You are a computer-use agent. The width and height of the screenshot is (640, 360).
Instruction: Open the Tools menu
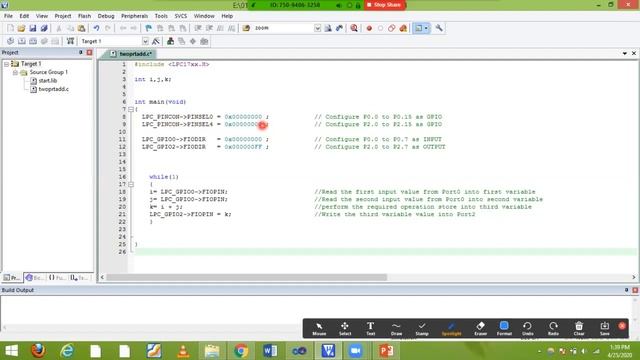tap(161, 16)
